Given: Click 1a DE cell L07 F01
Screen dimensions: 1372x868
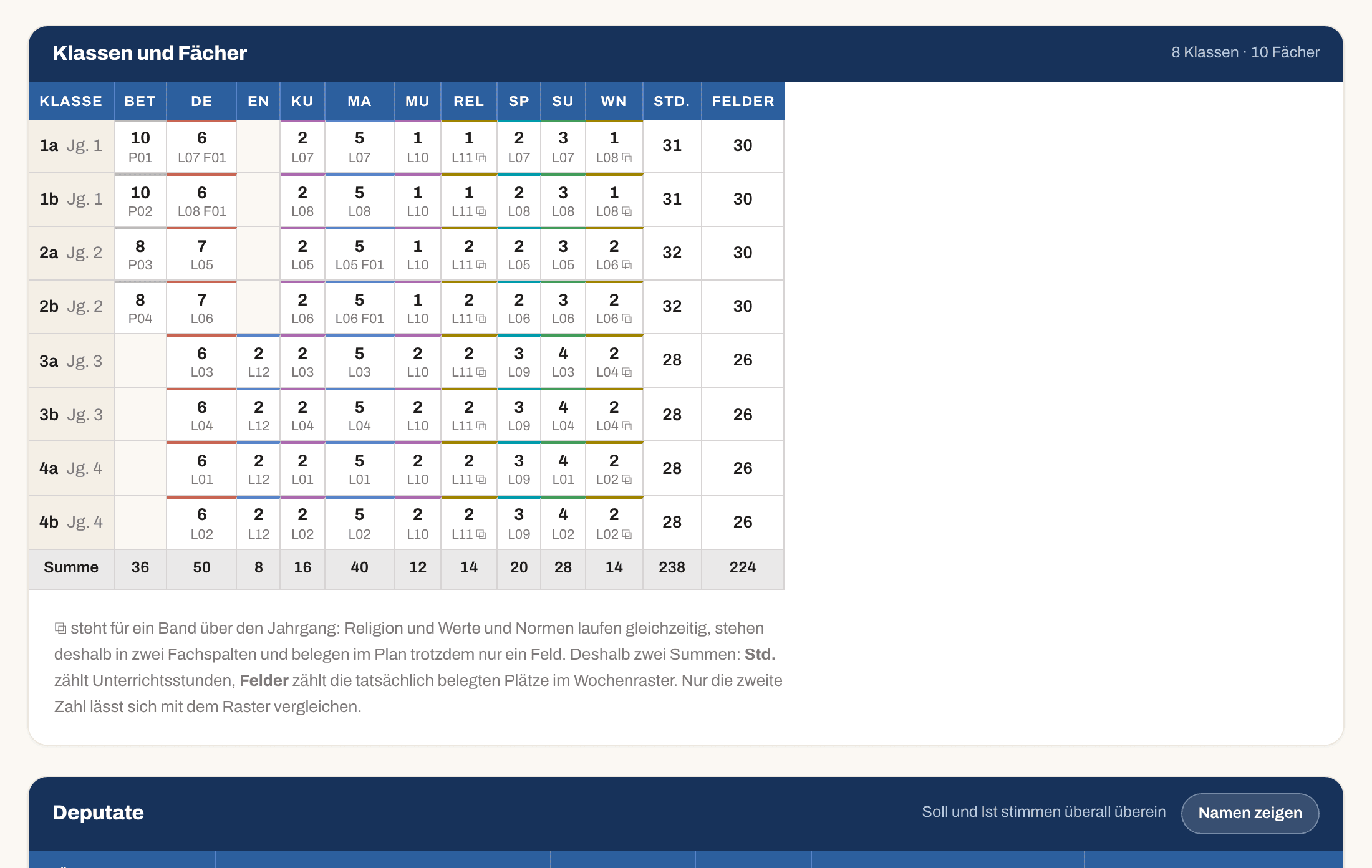Looking at the screenshot, I should coord(201,146).
